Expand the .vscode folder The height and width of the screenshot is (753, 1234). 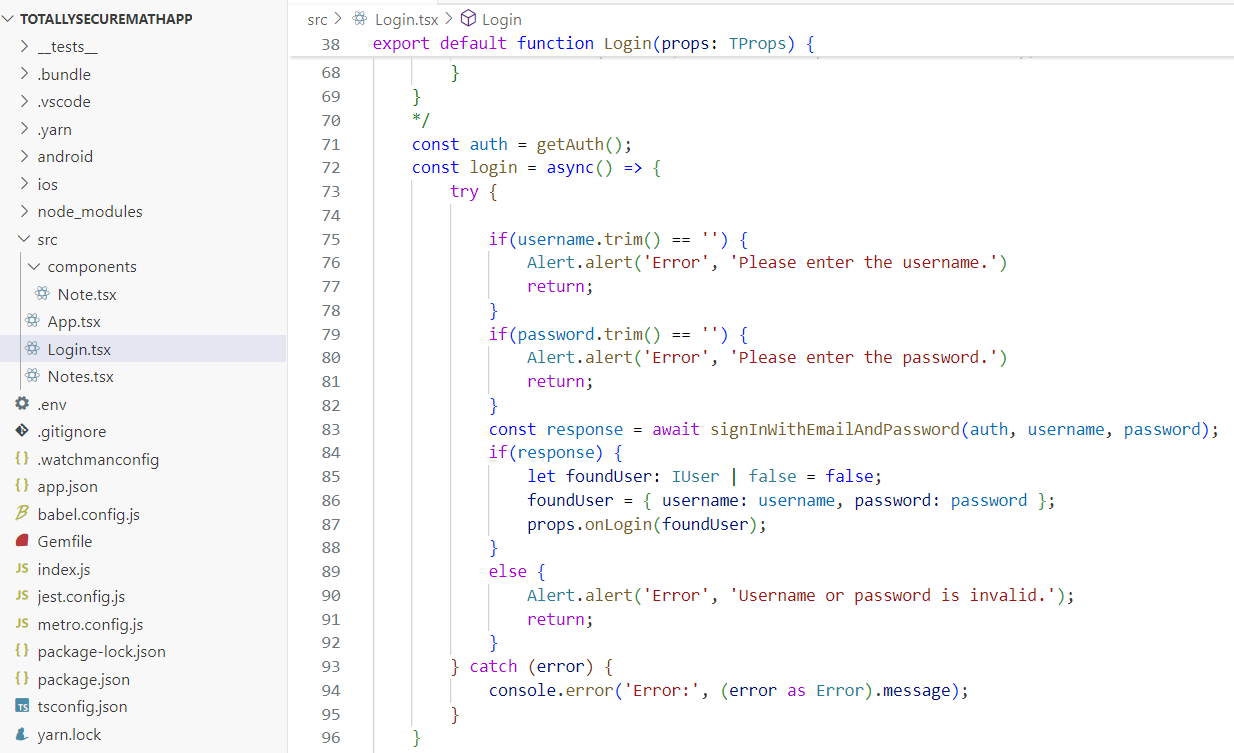[25, 102]
